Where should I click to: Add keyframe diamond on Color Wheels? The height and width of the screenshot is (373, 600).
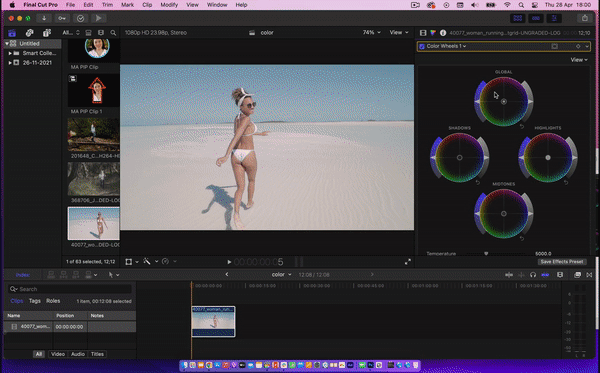pos(578,46)
